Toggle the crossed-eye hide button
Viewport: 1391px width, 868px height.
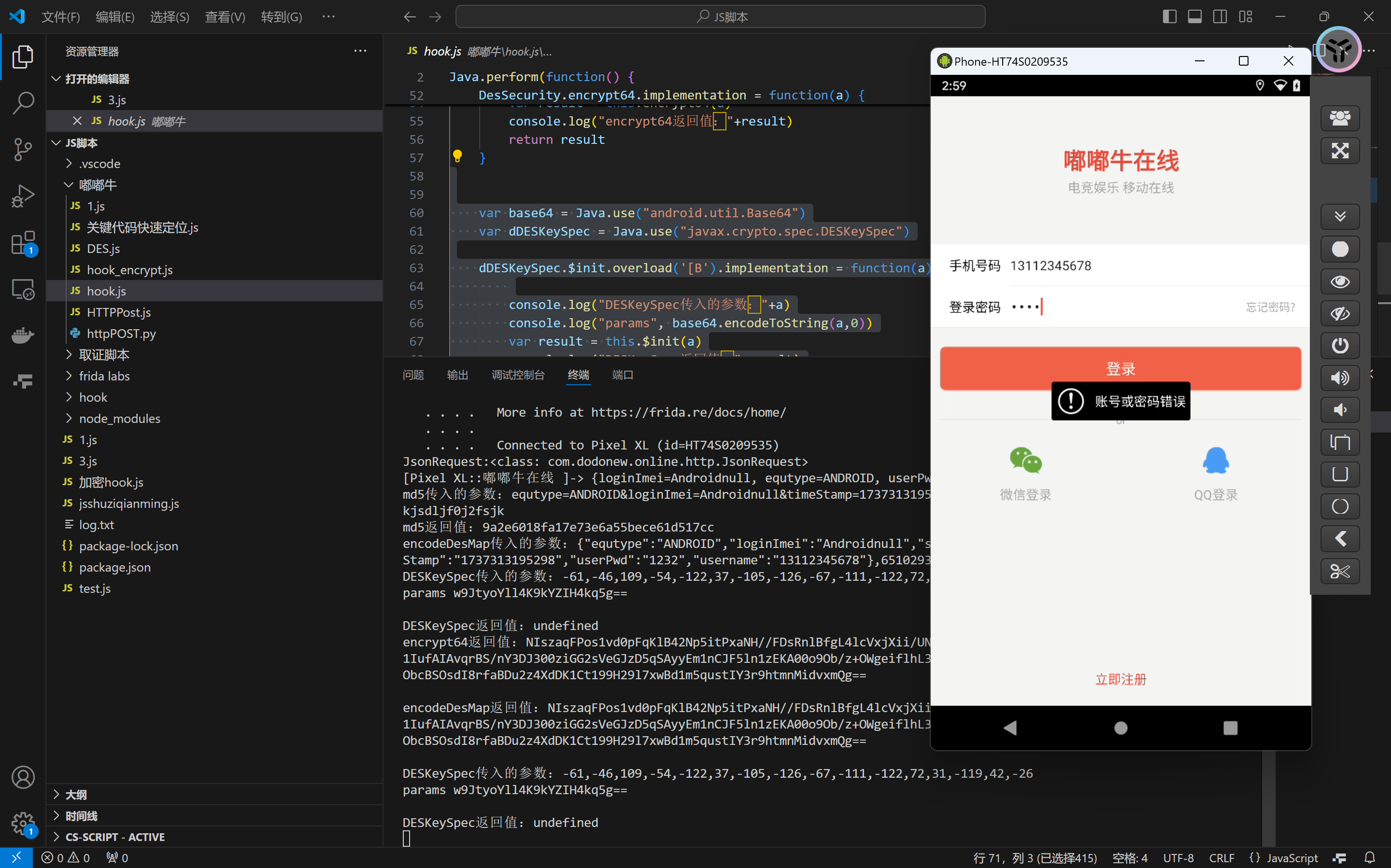tap(1340, 313)
